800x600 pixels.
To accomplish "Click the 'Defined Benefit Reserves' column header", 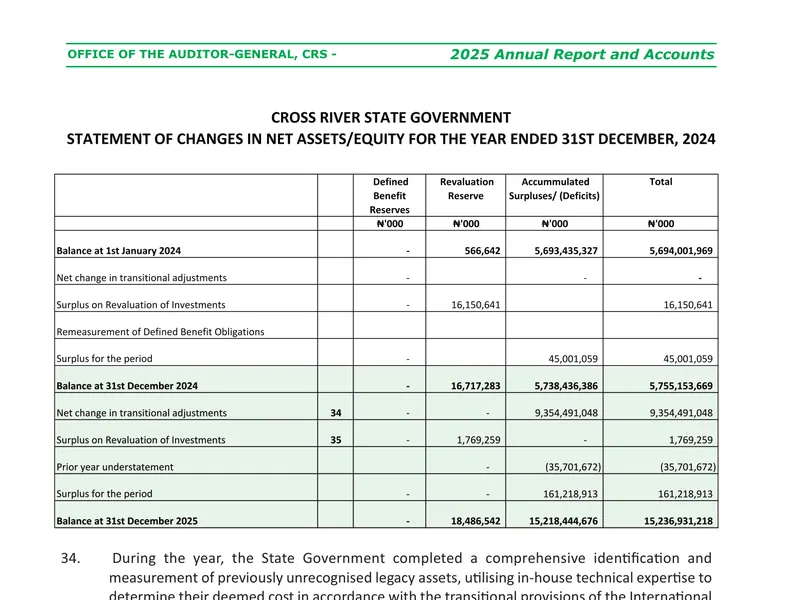I will 390,195.
